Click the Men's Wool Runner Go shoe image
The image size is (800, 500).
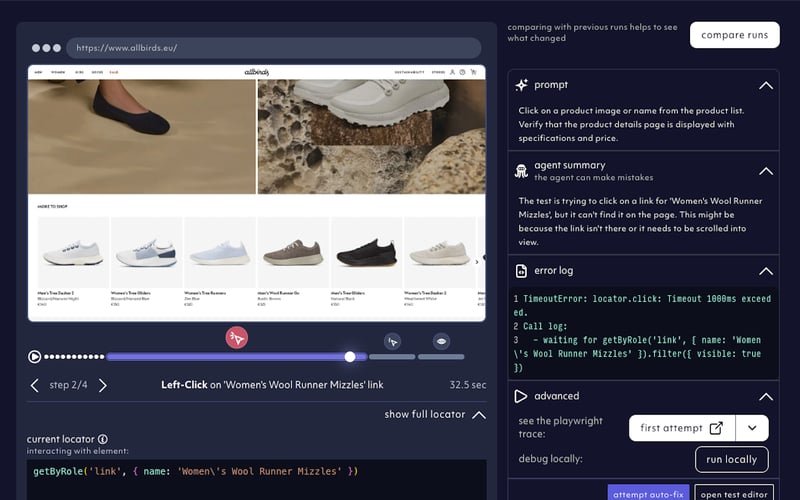tap(293, 253)
